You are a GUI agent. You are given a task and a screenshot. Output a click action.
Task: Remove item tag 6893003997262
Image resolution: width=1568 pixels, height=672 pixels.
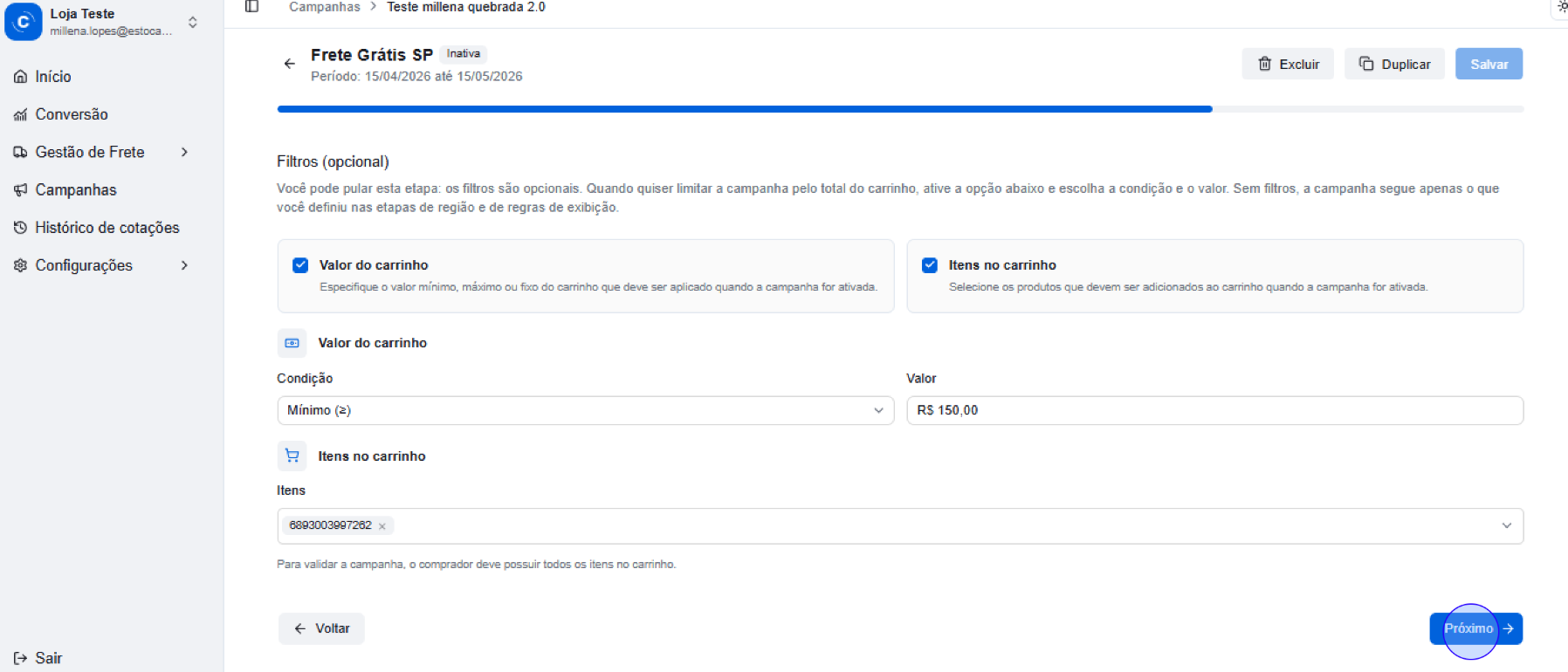pyautogui.click(x=382, y=526)
